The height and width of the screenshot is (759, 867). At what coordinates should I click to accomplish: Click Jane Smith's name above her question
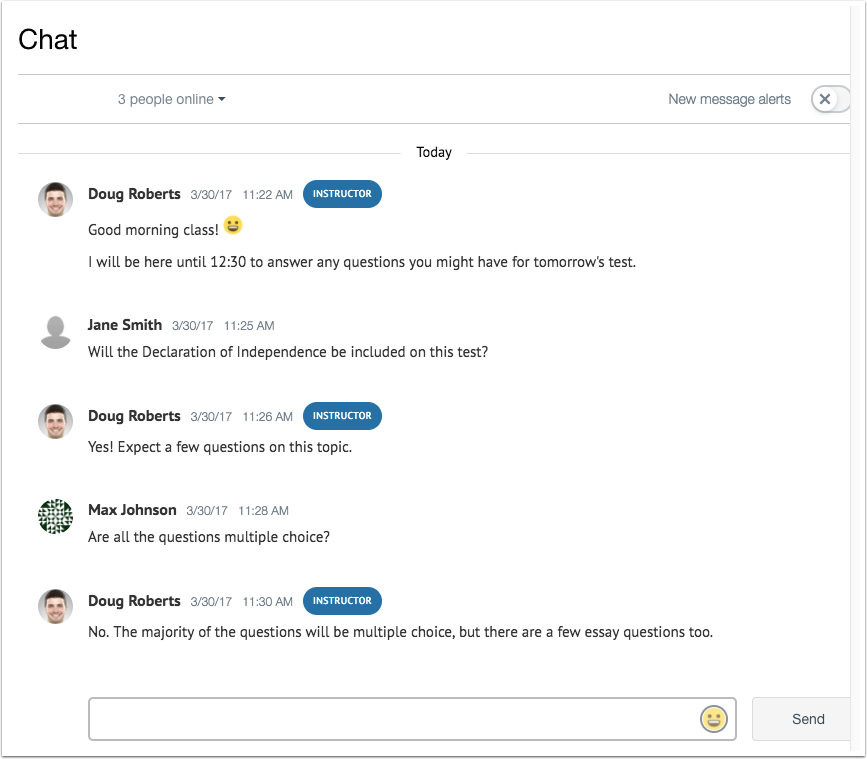(x=125, y=325)
